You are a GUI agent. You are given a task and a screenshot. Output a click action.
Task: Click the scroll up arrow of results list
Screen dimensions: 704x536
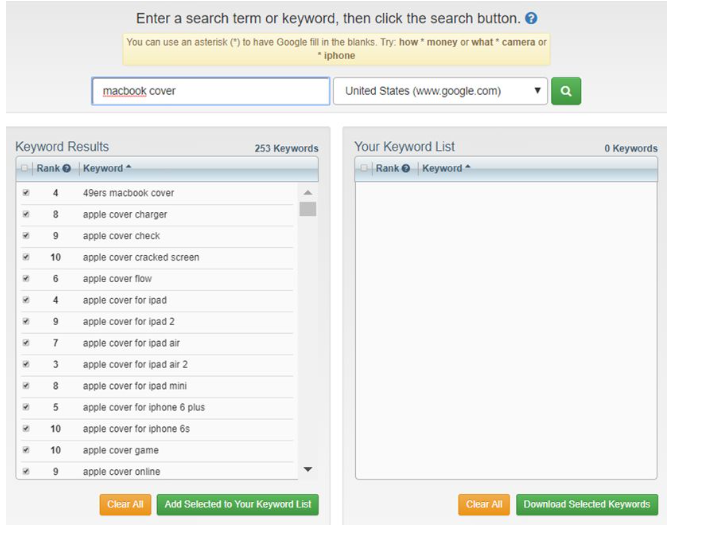[308, 193]
